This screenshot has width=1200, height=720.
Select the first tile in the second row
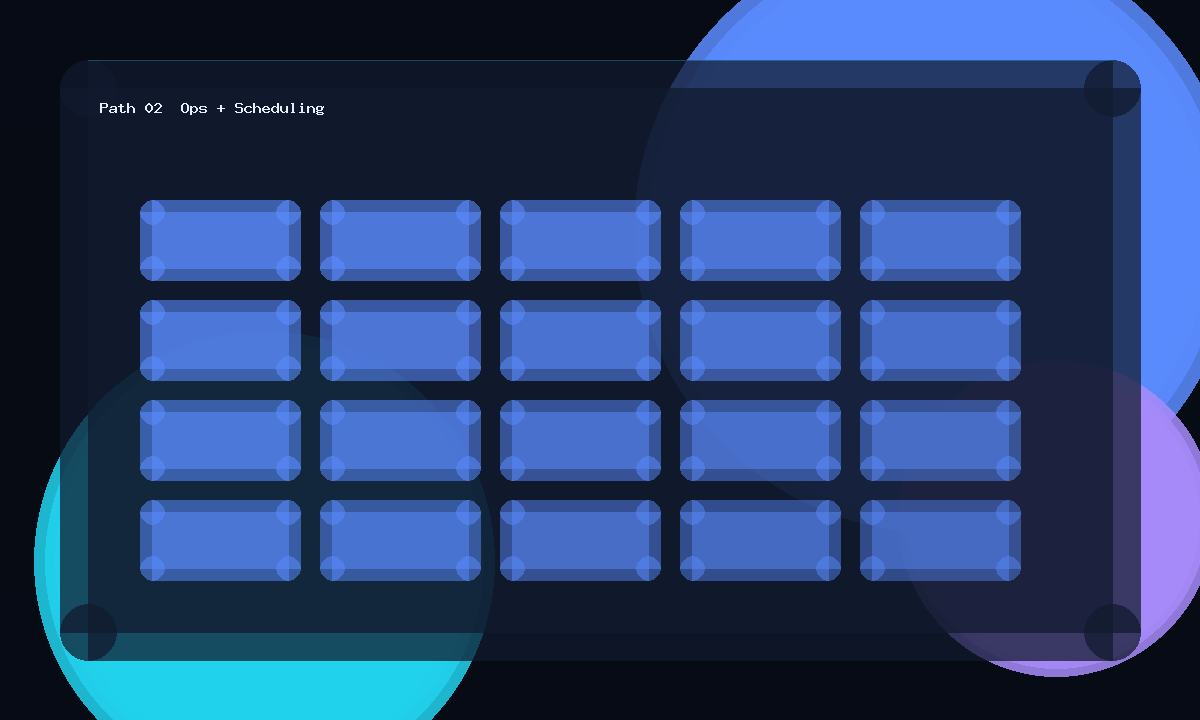[220, 340]
